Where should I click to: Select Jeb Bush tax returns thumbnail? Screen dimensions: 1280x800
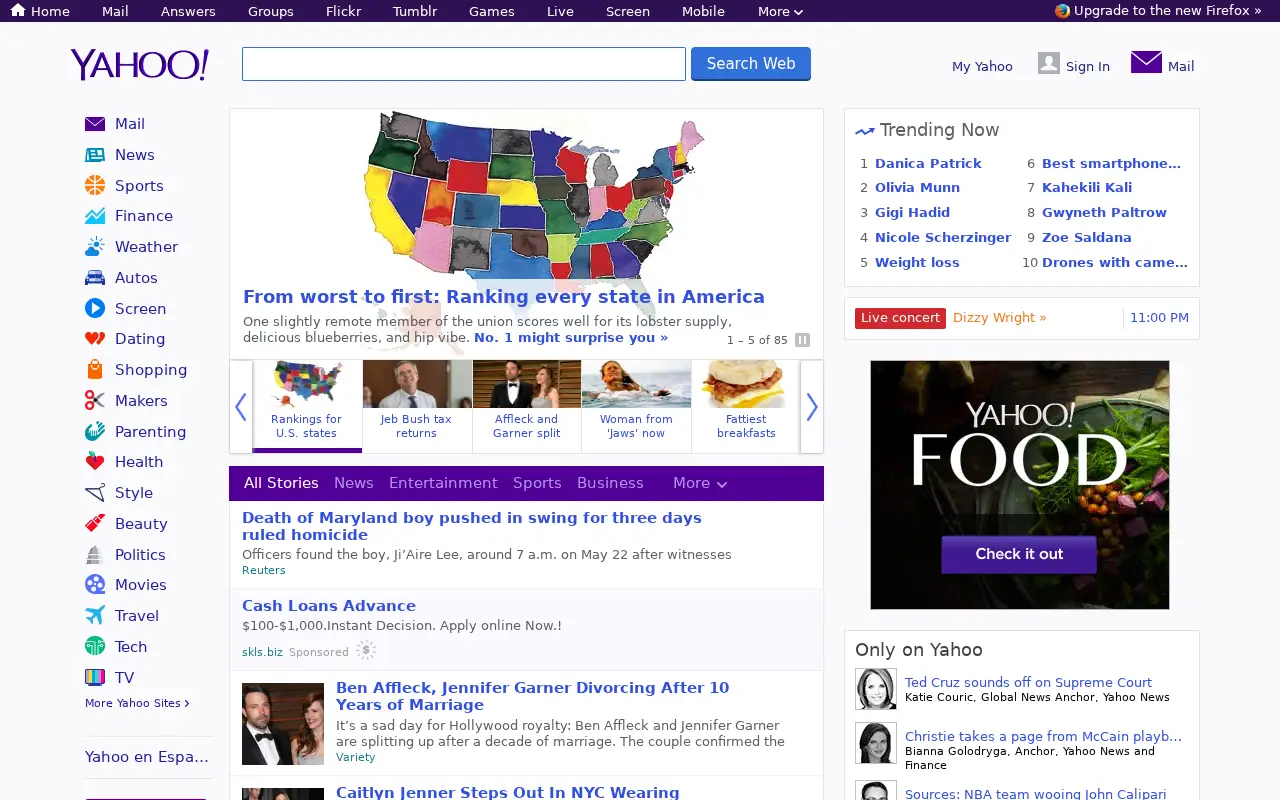417,405
